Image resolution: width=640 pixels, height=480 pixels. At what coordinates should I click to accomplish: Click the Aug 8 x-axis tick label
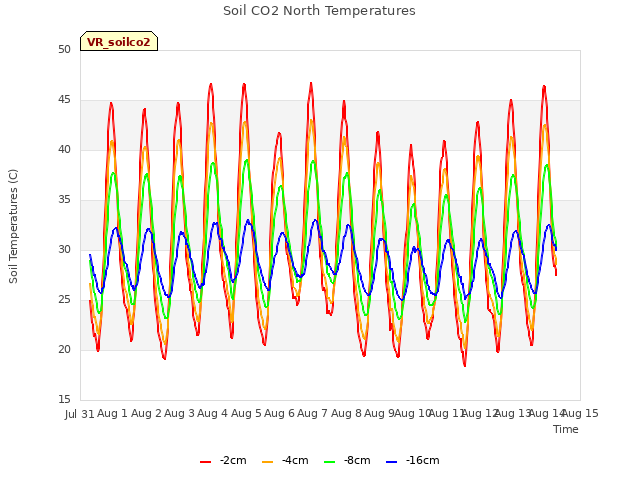346,414
